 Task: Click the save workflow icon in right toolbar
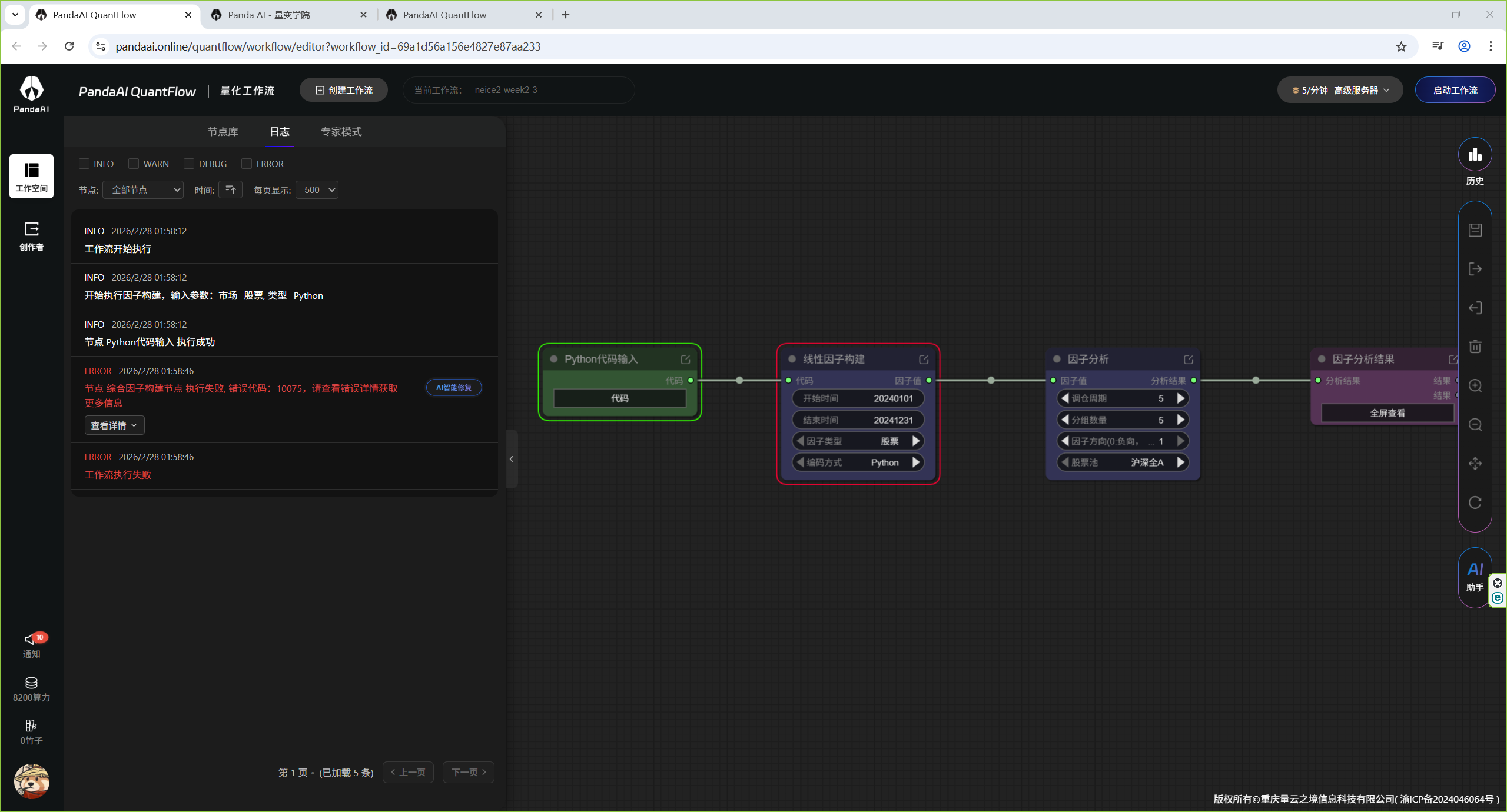tap(1475, 229)
